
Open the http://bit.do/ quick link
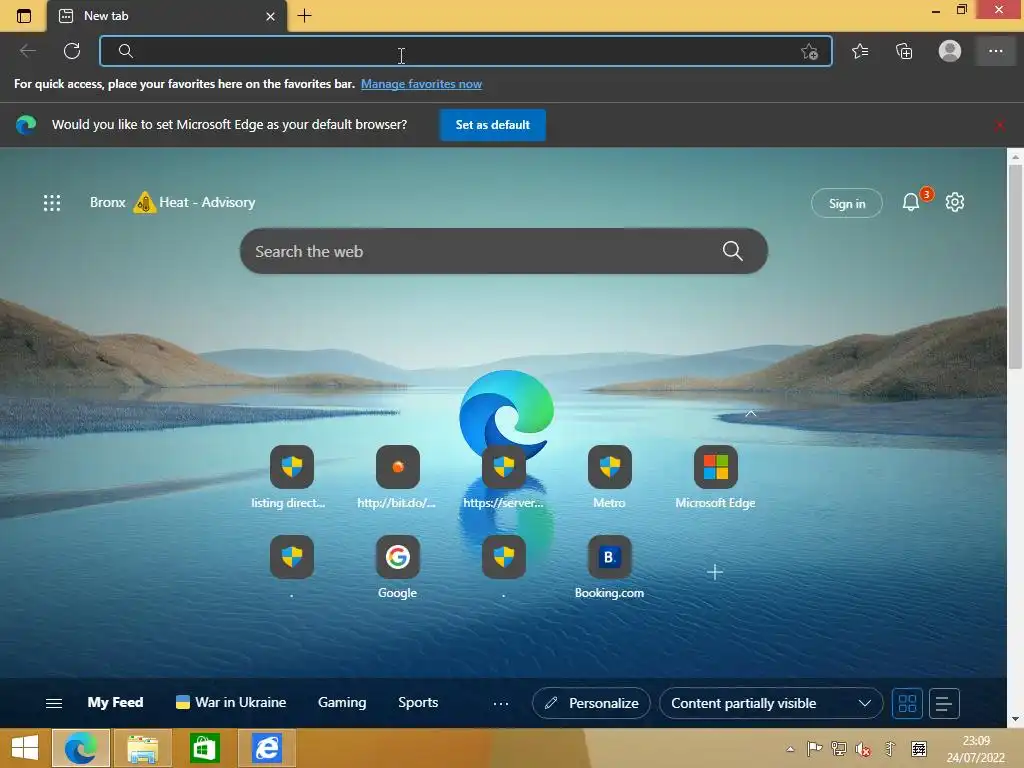pos(397,477)
